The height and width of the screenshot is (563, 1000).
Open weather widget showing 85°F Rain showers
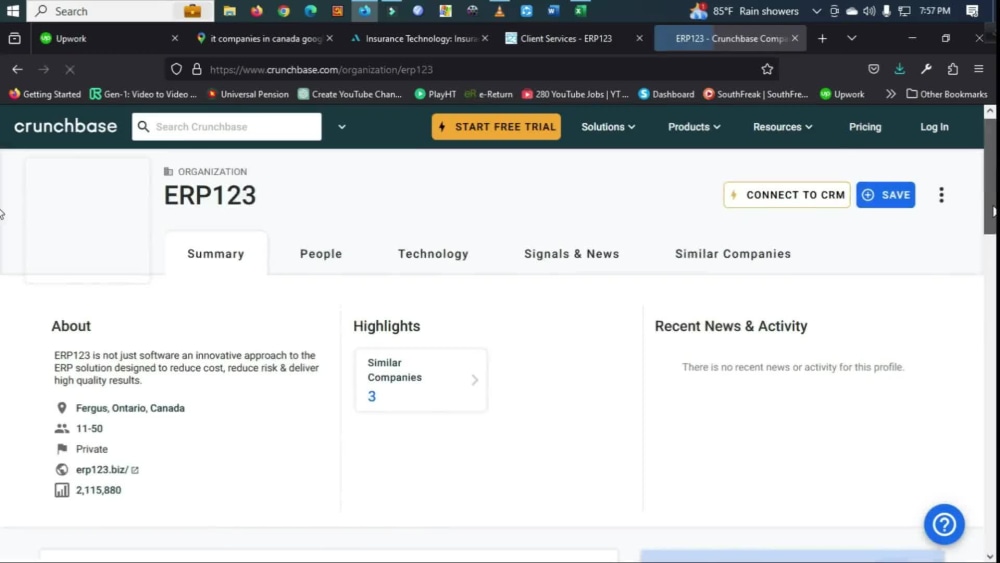744,11
